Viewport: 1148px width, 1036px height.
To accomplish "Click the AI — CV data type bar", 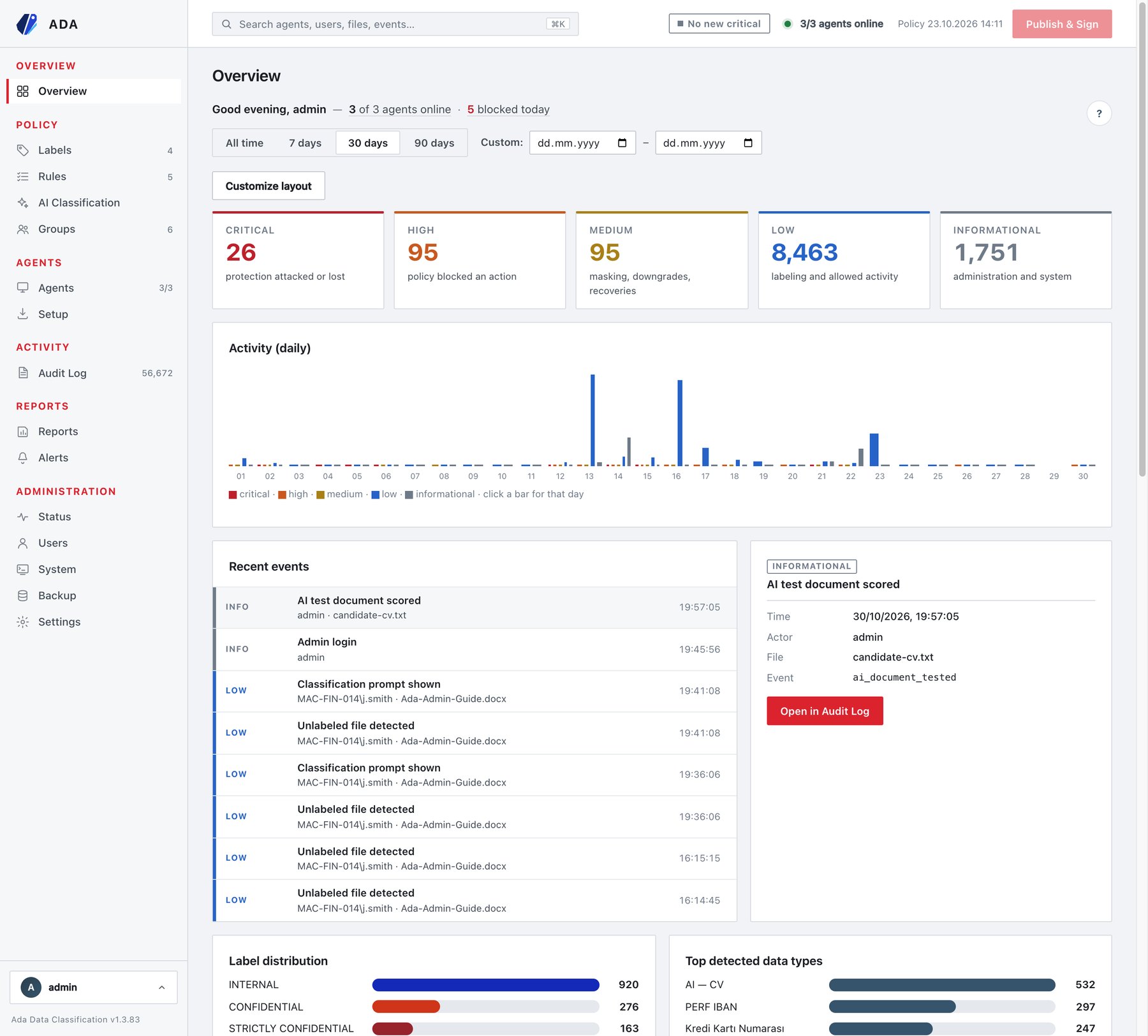I will 942,985.
